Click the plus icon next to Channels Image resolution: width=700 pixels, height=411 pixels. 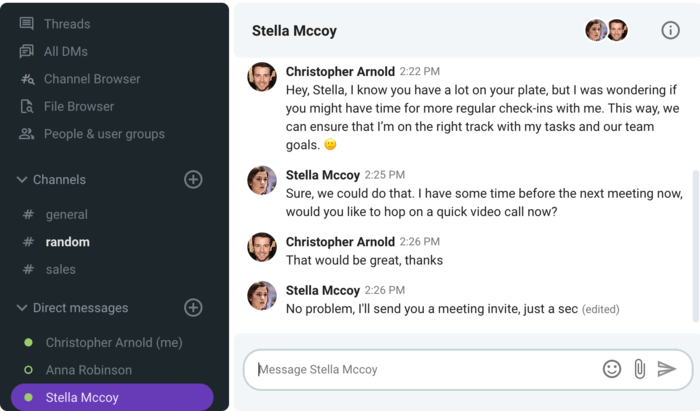(x=193, y=179)
